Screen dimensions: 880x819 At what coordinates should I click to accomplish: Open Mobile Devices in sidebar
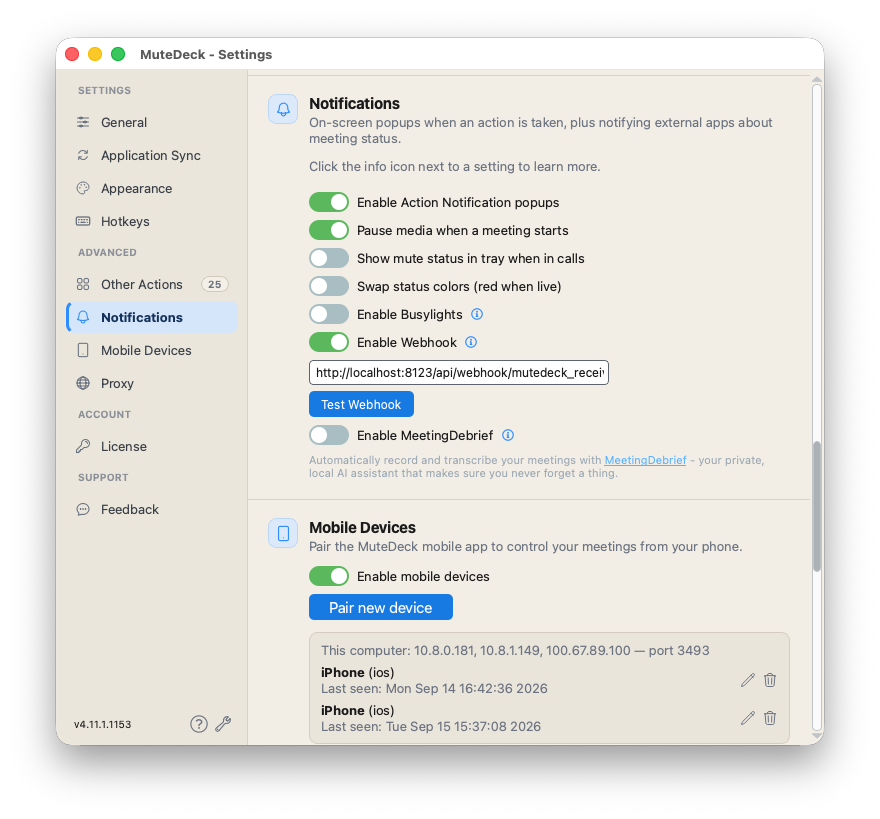[x=152, y=351]
